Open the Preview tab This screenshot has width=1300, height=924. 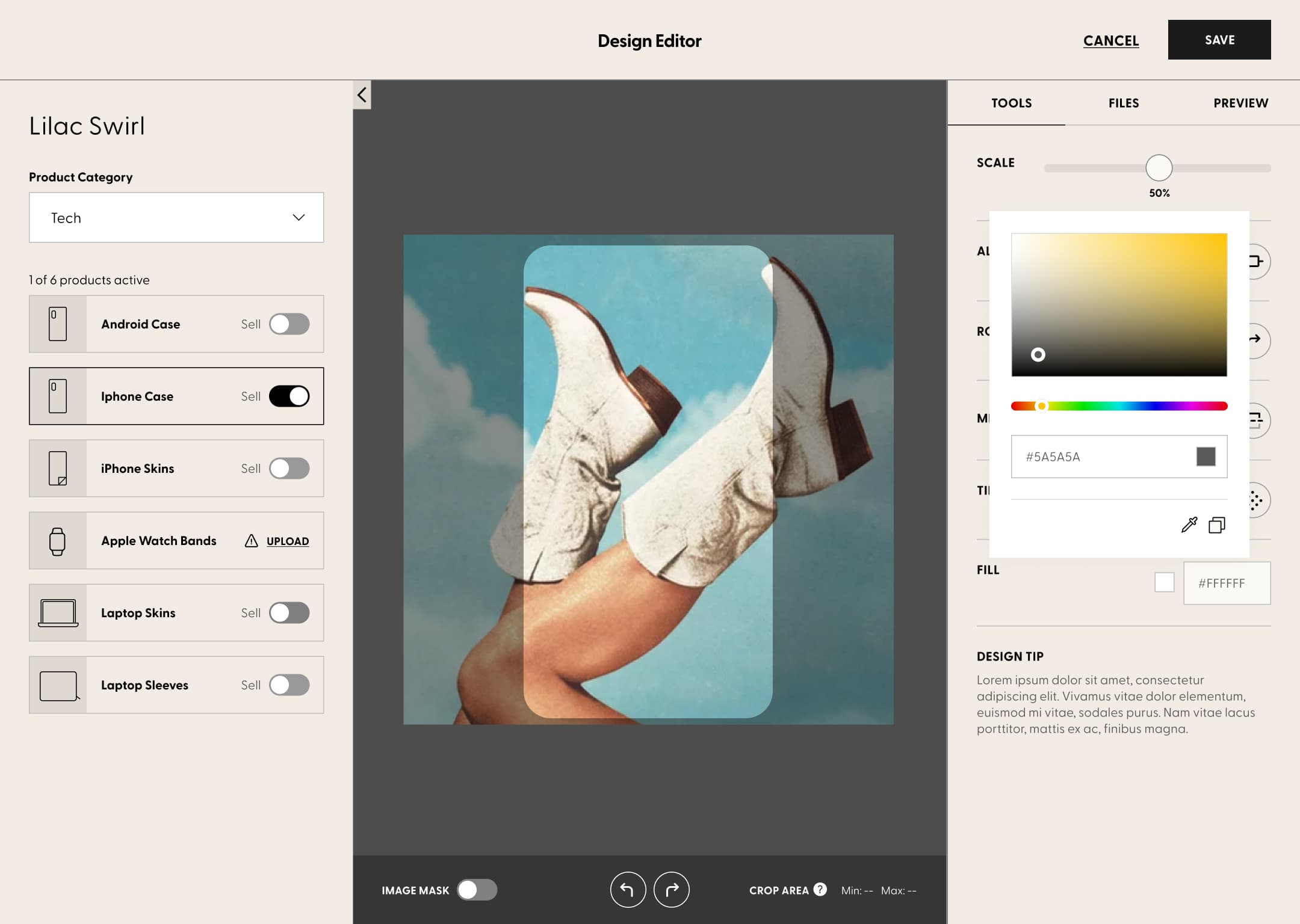1240,103
